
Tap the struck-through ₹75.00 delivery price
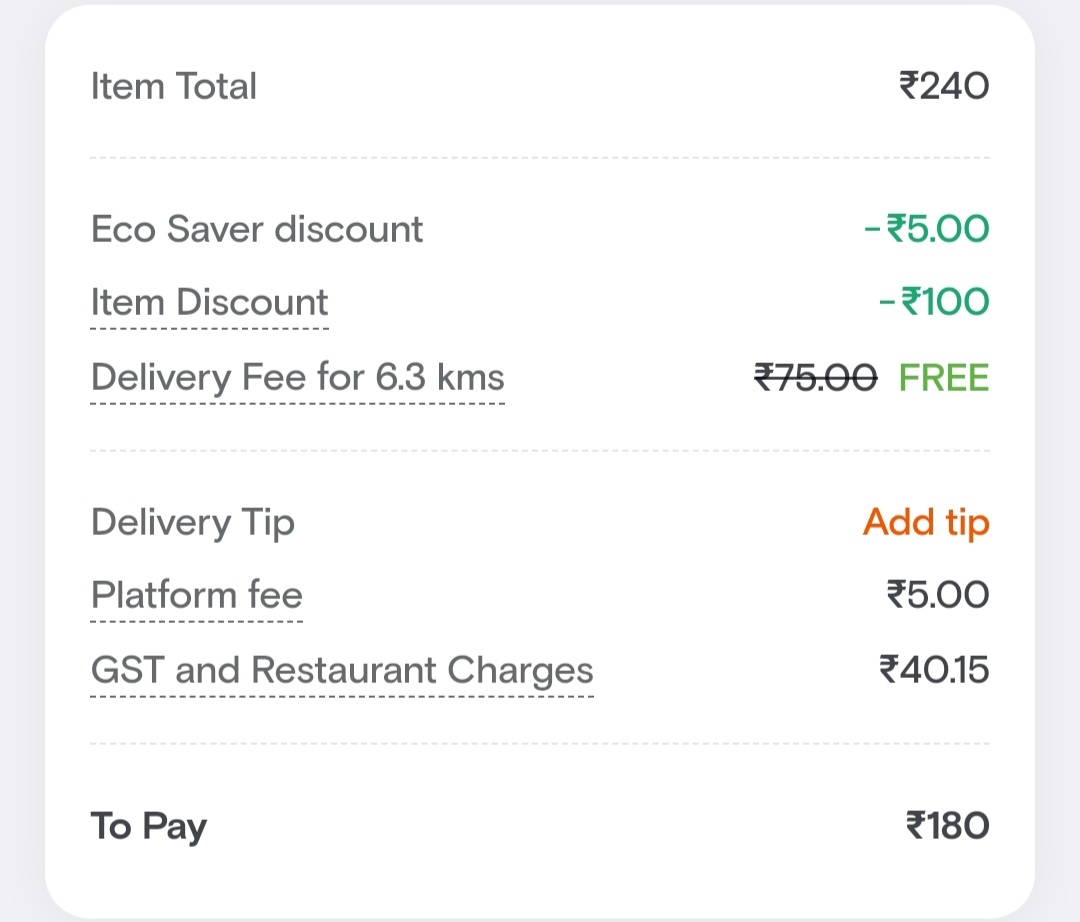[815, 378]
